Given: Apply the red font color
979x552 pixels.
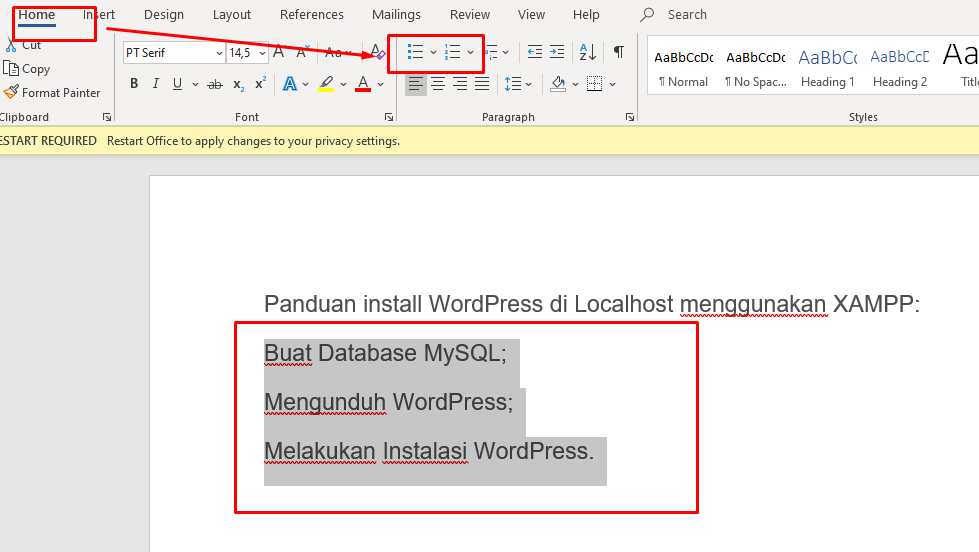Looking at the screenshot, I should tap(363, 84).
